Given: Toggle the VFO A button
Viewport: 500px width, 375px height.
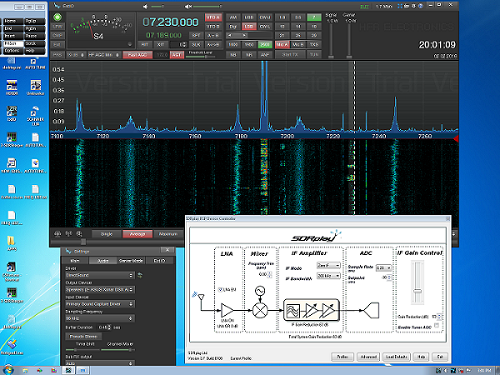Looking at the screenshot, I should pos(213,17).
